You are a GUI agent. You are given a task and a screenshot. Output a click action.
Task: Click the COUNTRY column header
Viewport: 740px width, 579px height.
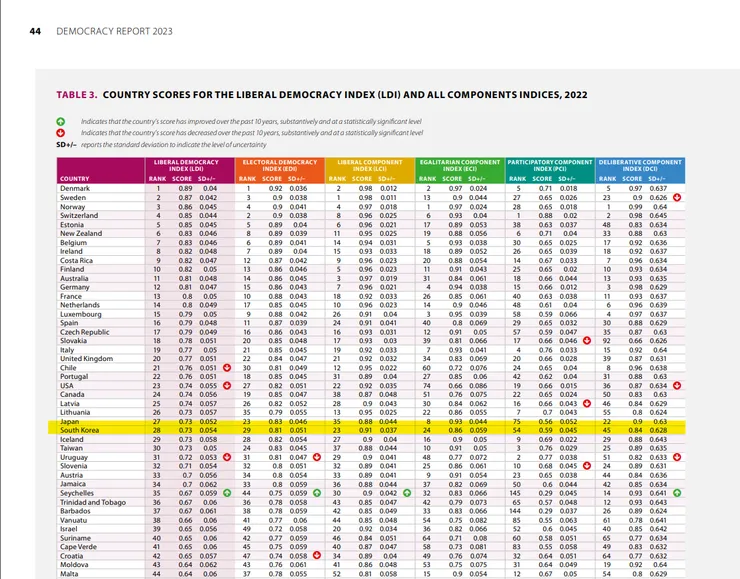coord(75,179)
